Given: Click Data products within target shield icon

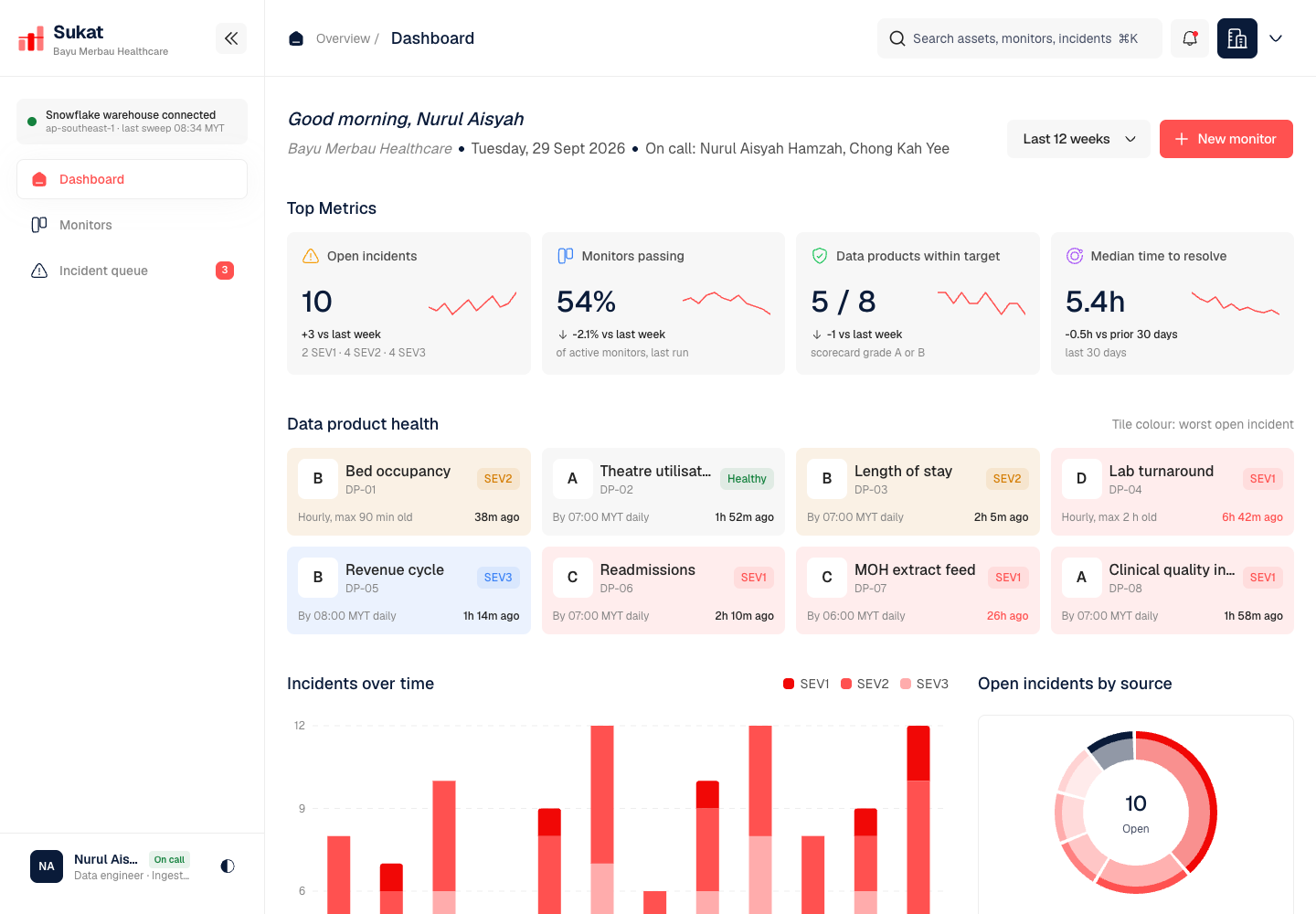Looking at the screenshot, I should [820, 256].
